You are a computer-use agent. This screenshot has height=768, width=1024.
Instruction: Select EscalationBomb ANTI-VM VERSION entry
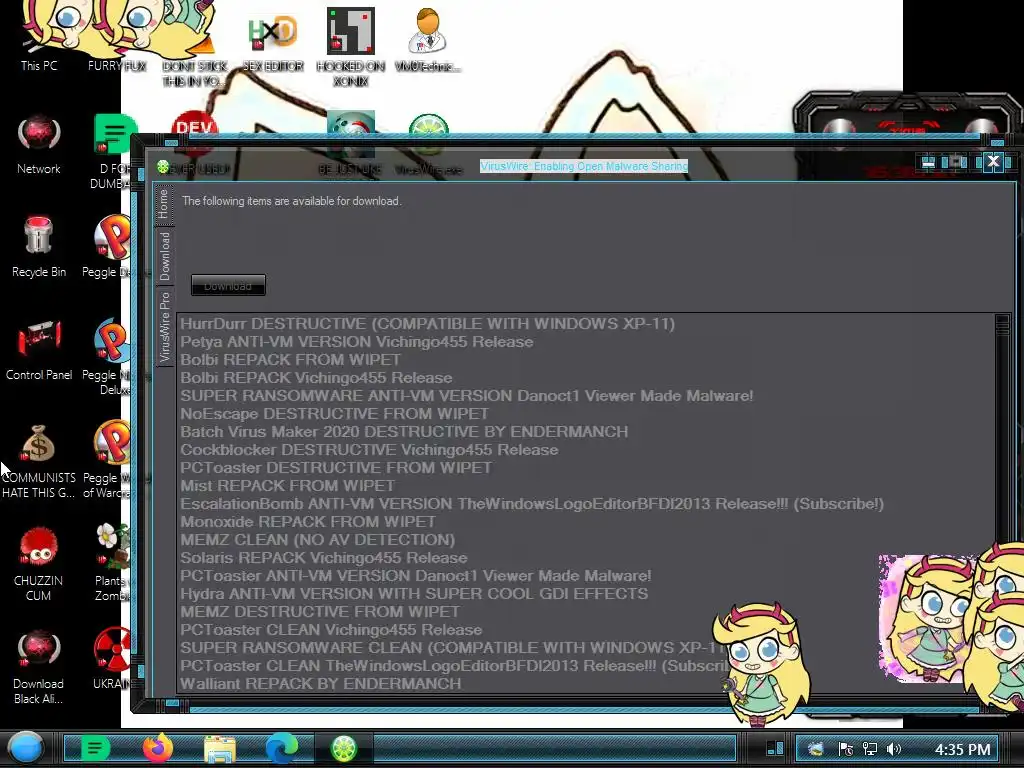(532, 504)
